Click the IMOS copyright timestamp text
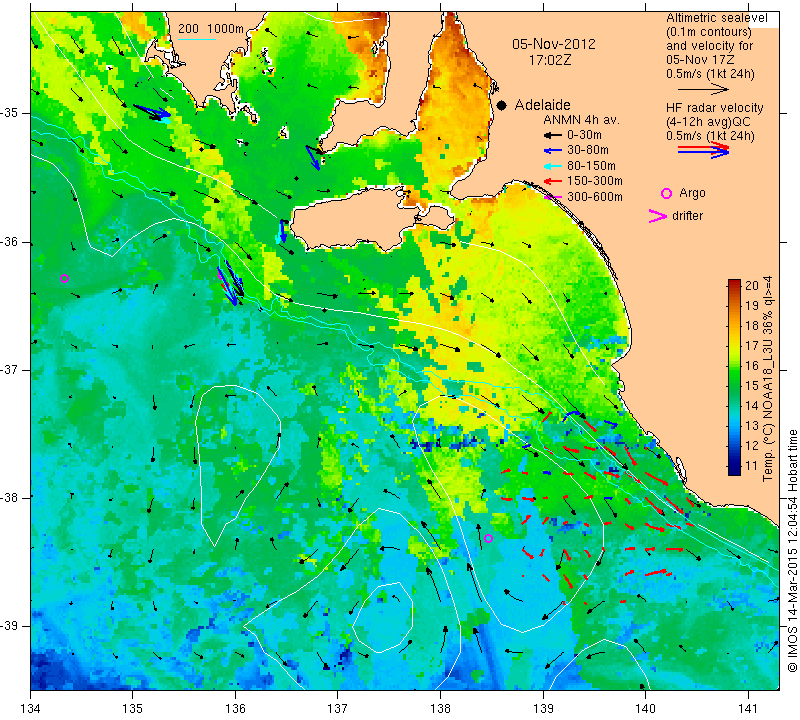The height and width of the screenshot is (720, 800). pos(792,551)
